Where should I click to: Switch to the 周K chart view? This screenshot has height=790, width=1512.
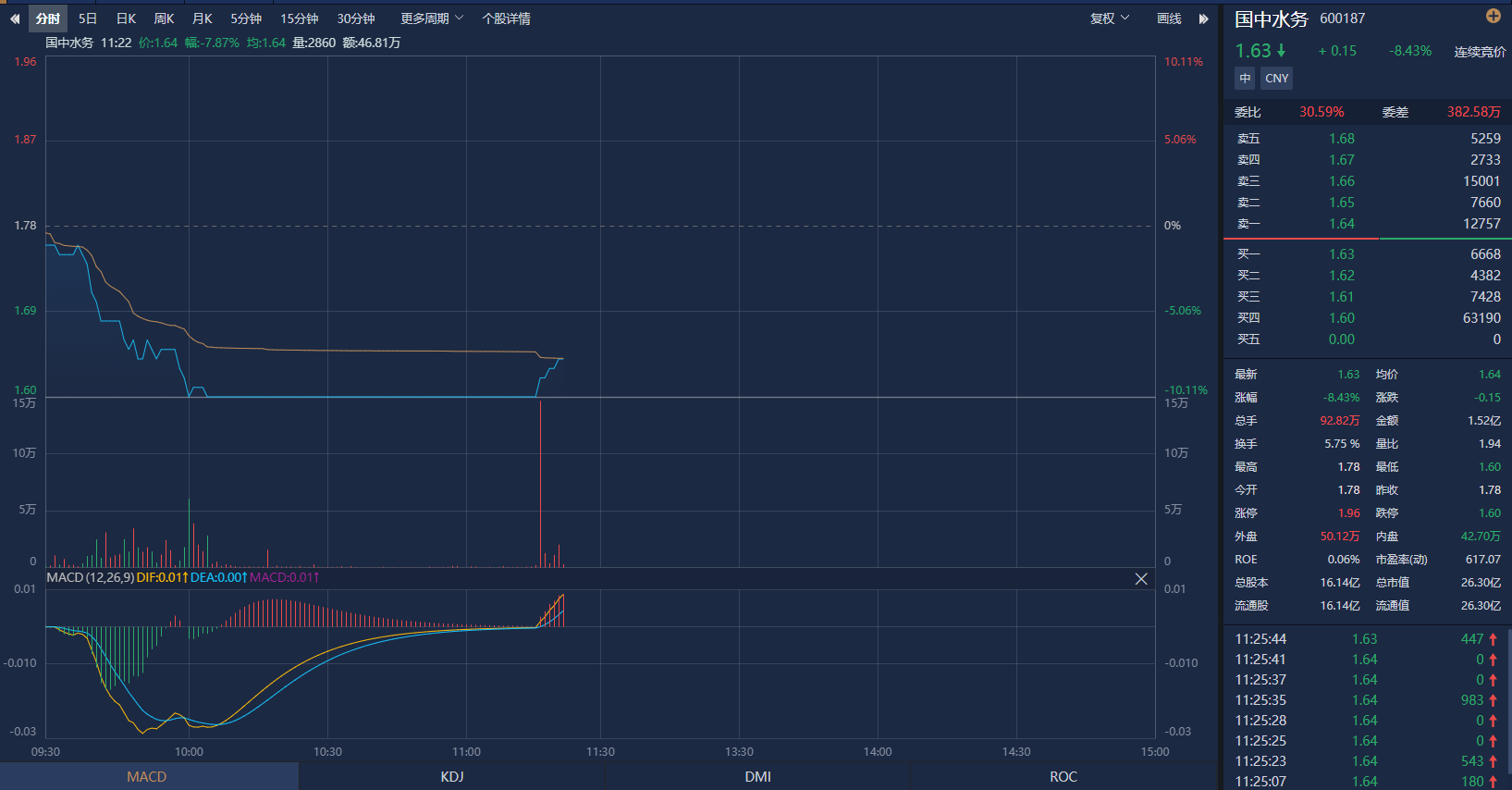click(x=164, y=19)
